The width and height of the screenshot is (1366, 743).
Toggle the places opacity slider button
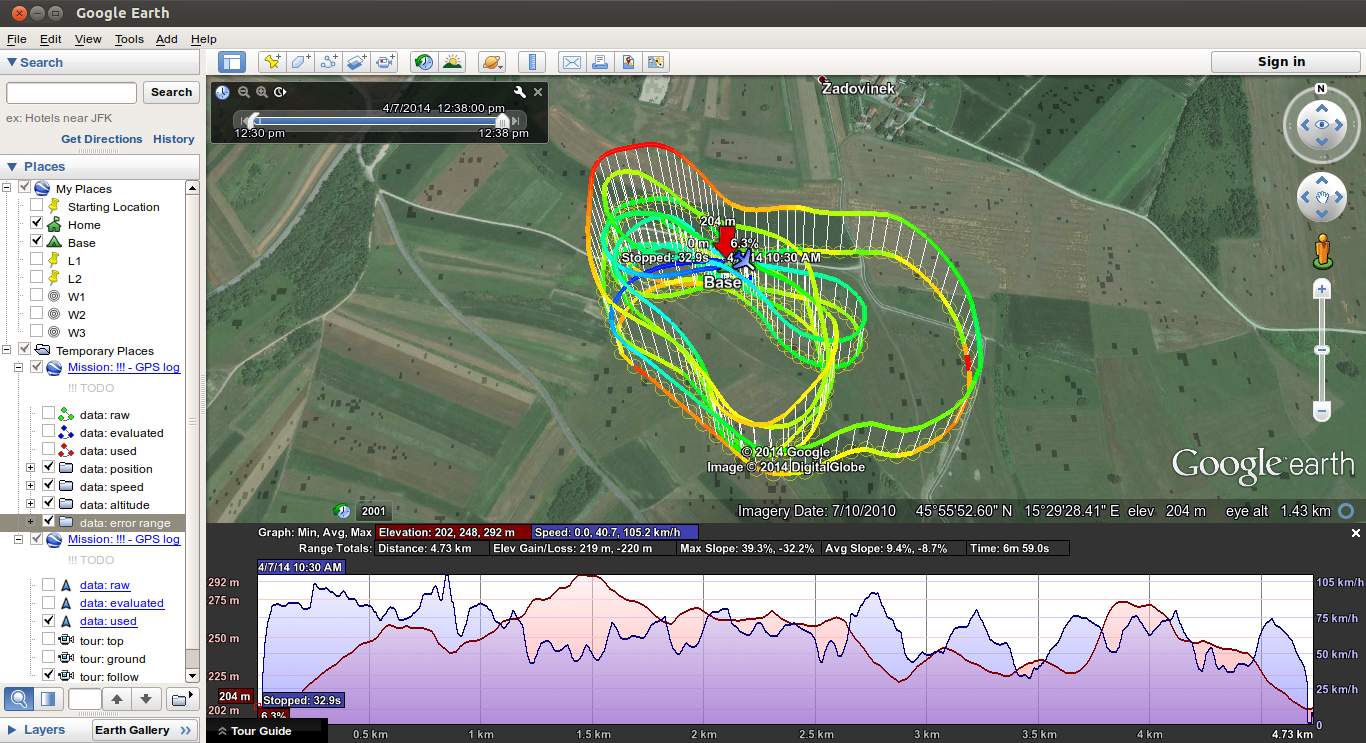coord(47,699)
